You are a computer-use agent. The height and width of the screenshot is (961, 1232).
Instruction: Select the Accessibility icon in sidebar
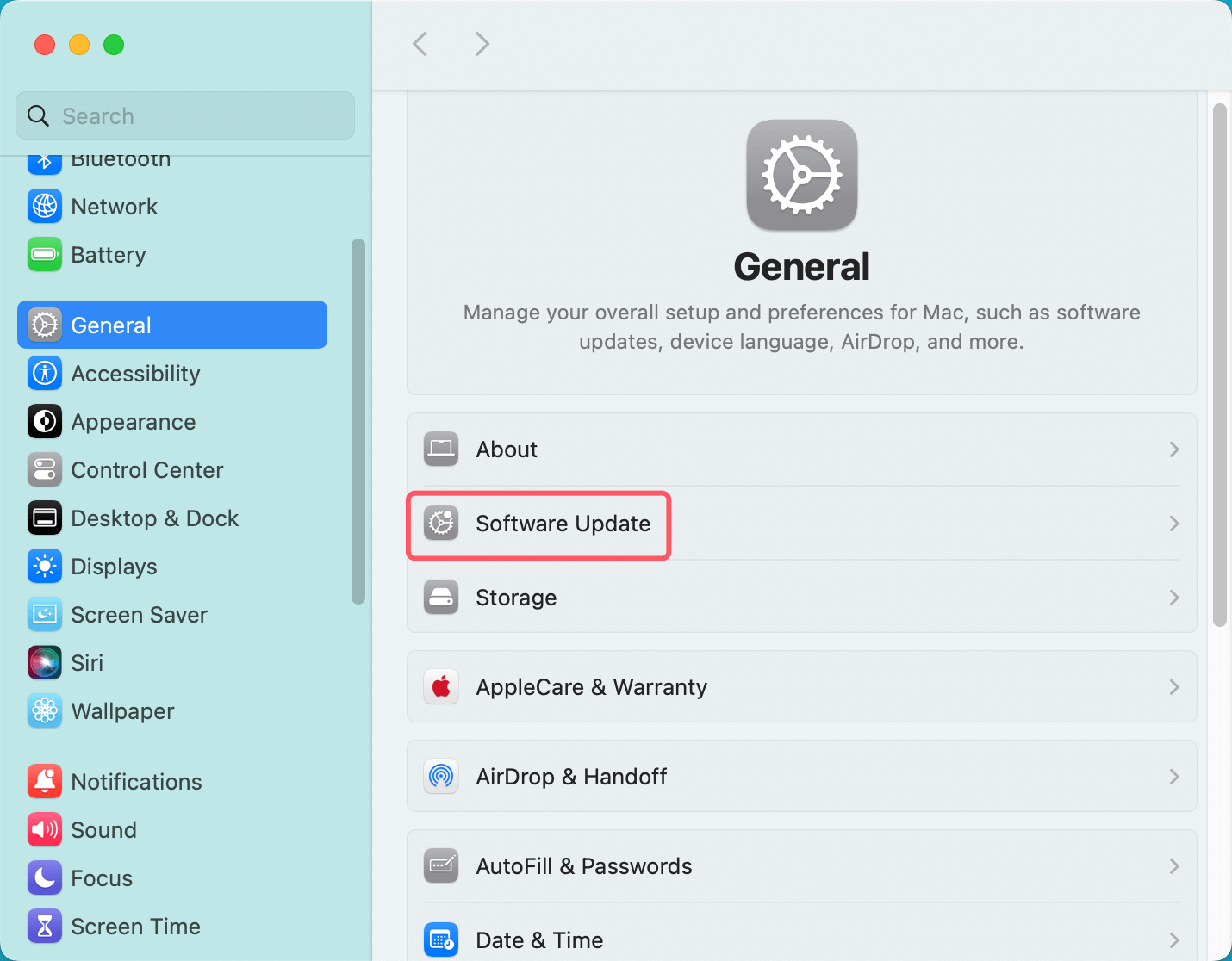45,374
